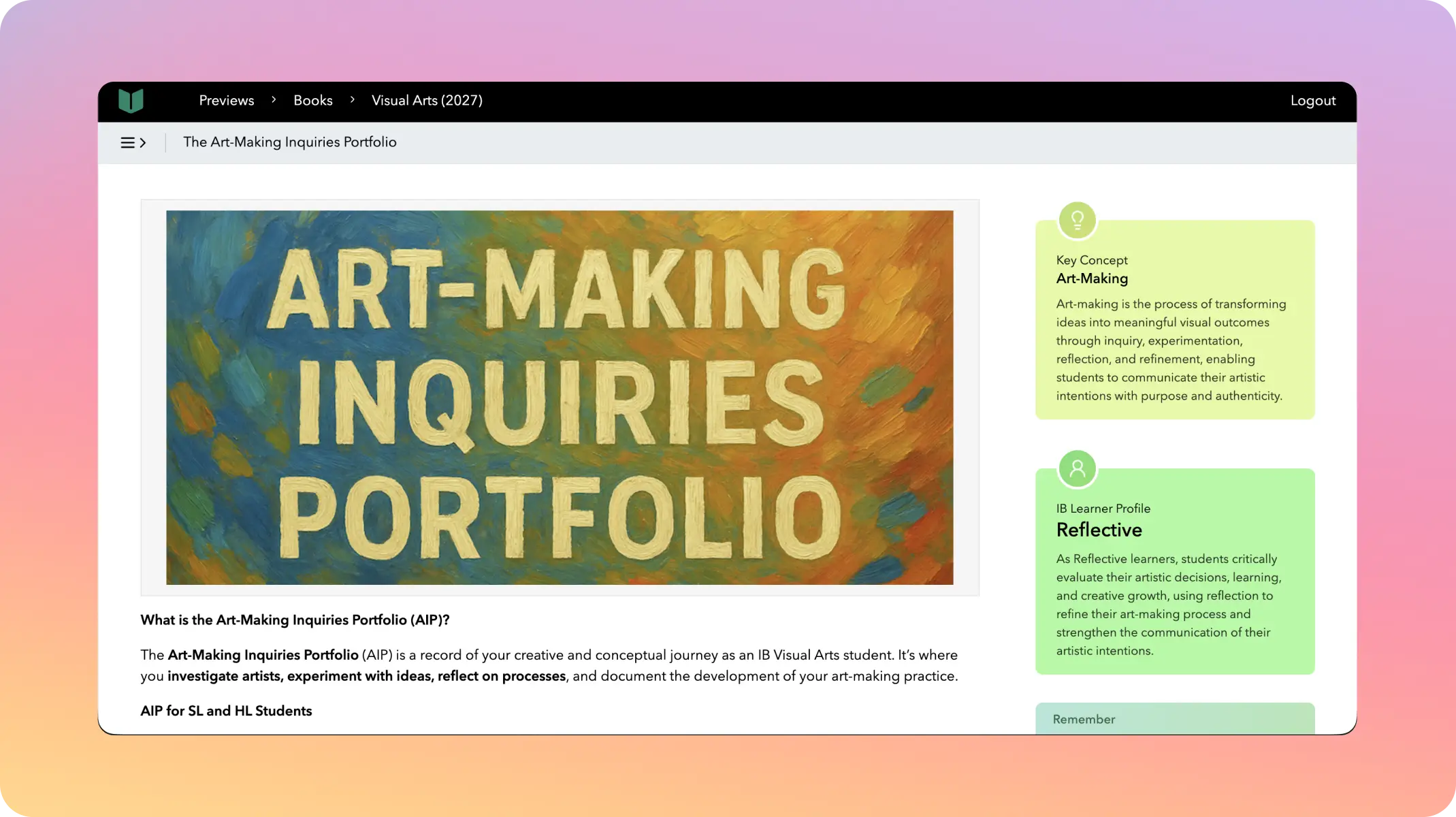Go to Previews breadcrumb
This screenshot has height=817, width=1456.
[x=227, y=101]
